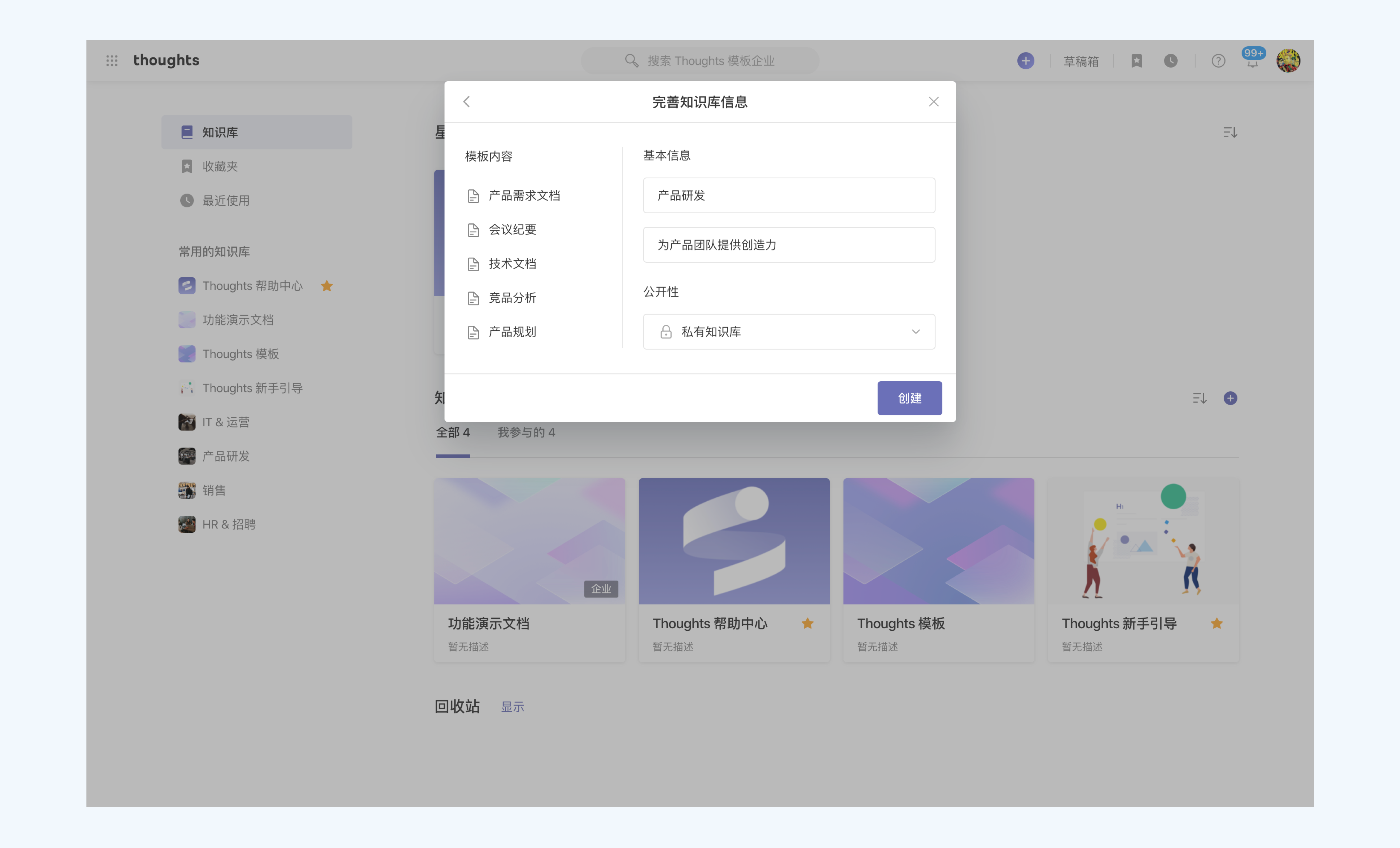This screenshot has height=848, width=1400.
Task: Click the back arrow in the dialog
Action: 466,102
